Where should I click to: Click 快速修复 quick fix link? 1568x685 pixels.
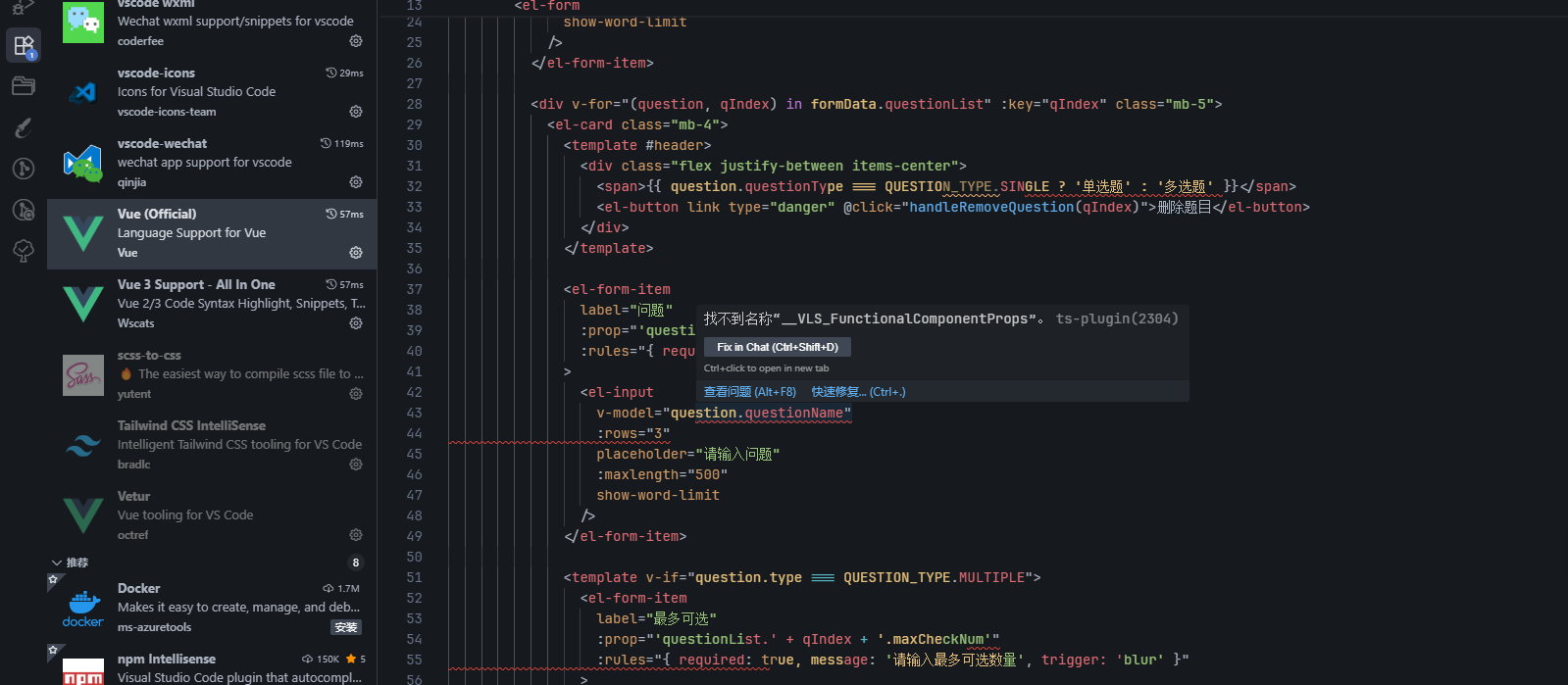click(x=858, y=392)
